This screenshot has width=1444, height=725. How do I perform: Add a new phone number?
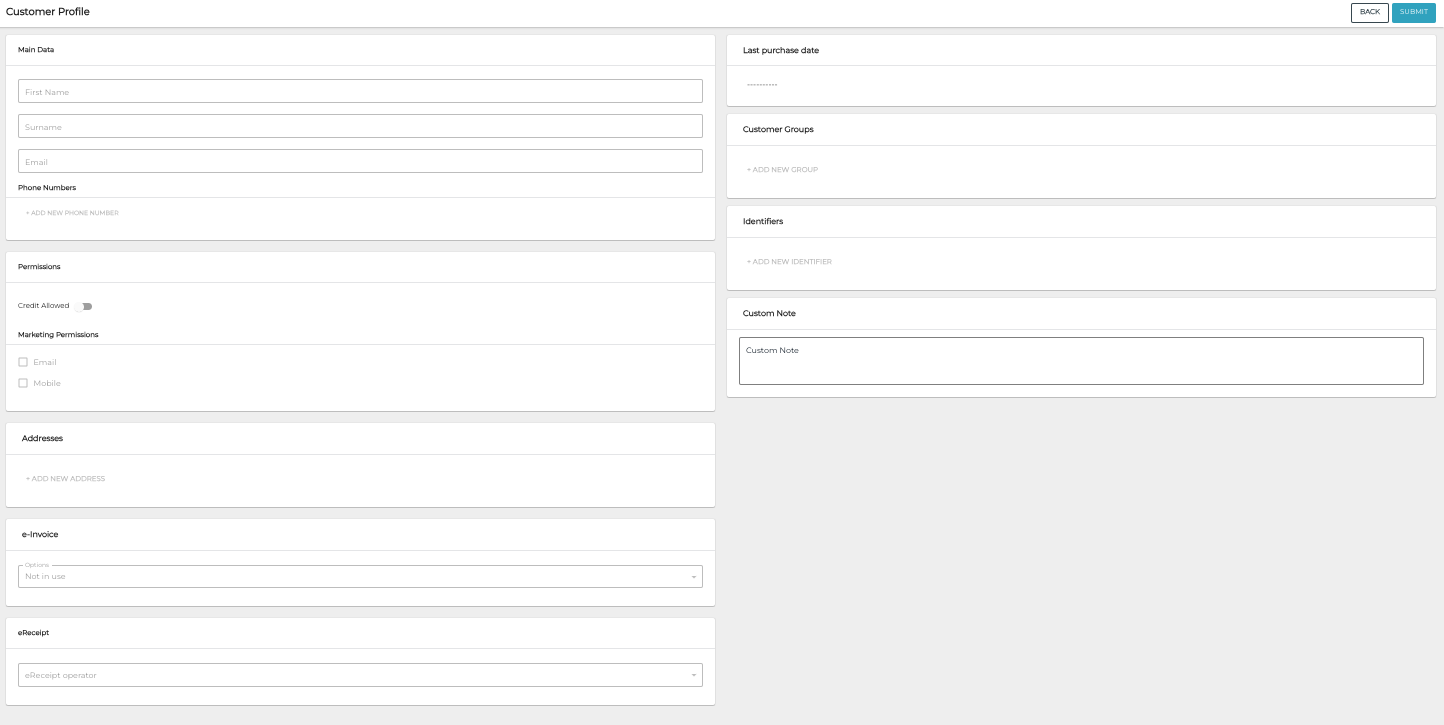point(71,212)
